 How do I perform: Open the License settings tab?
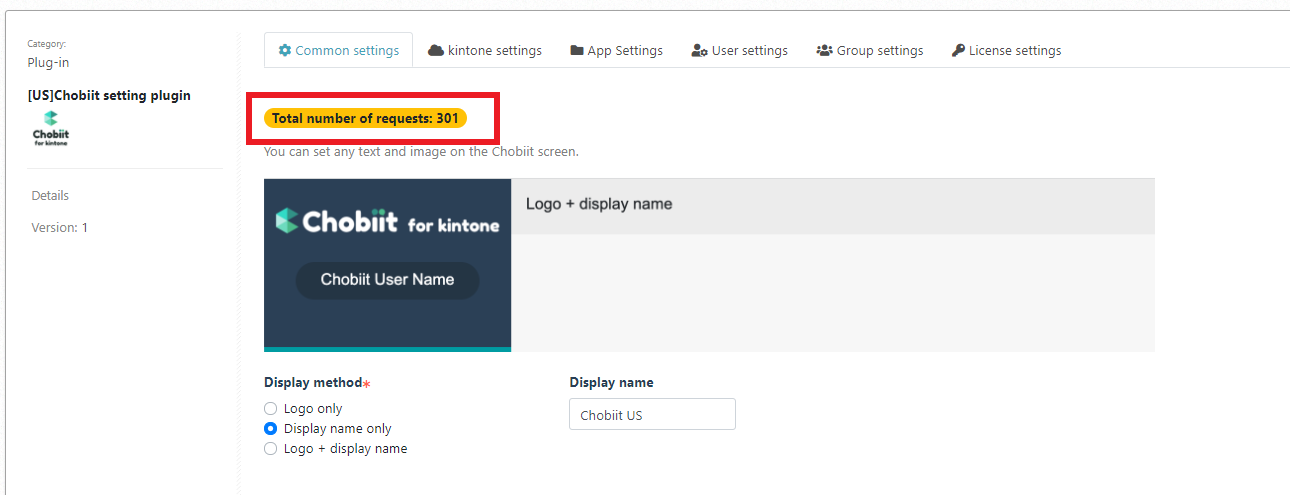coord(1006,50)
